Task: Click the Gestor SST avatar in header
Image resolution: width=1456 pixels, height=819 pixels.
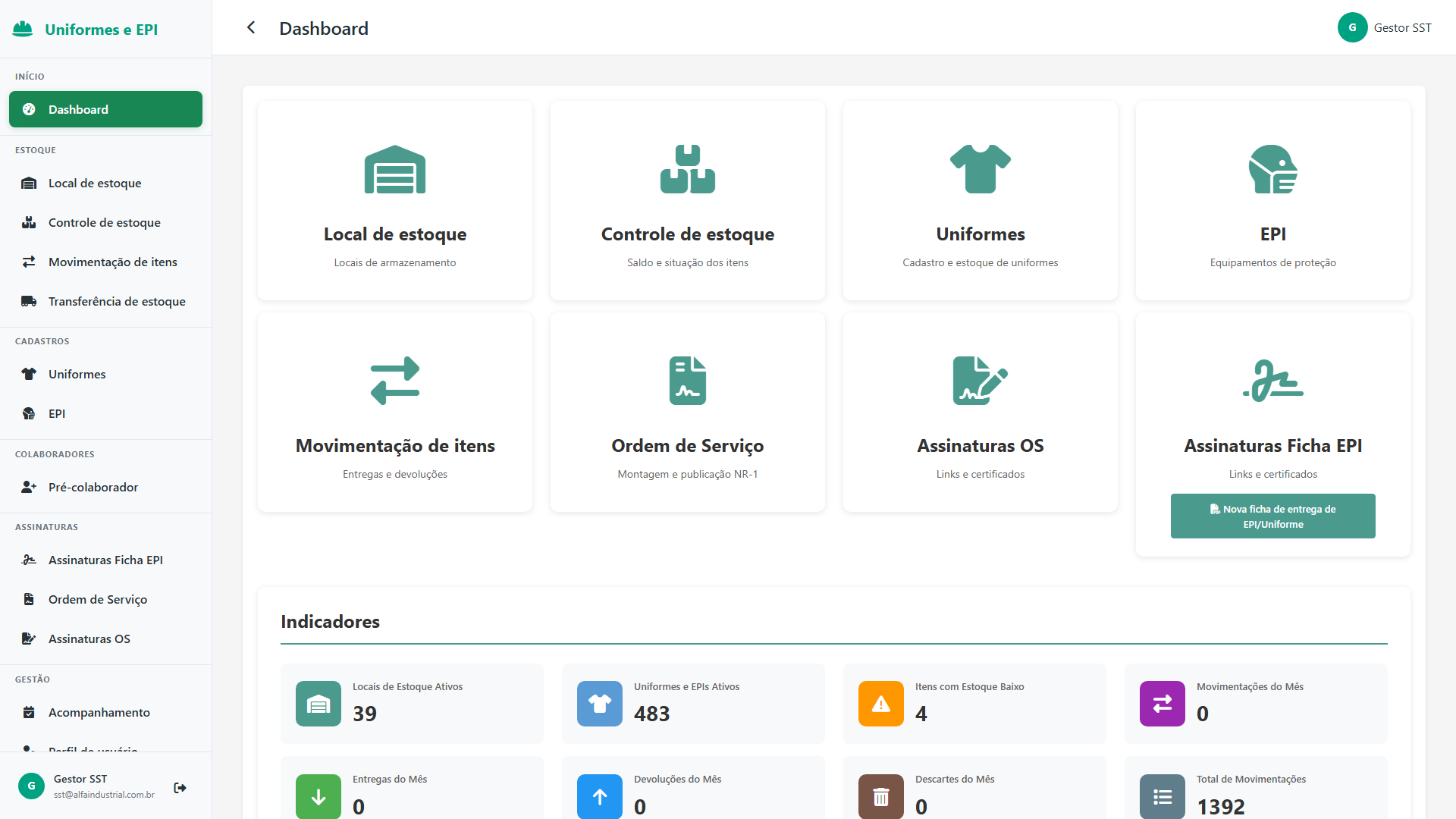Action: (1352, 27)
